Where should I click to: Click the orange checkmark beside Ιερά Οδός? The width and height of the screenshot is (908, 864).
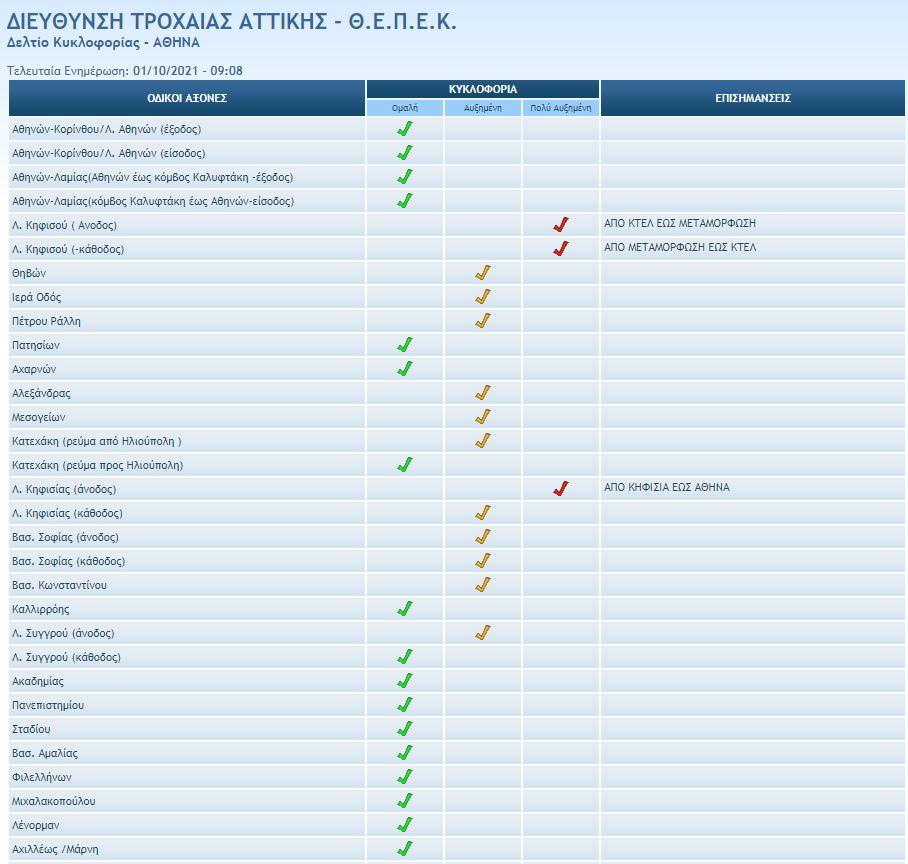[x=483, y=297]
